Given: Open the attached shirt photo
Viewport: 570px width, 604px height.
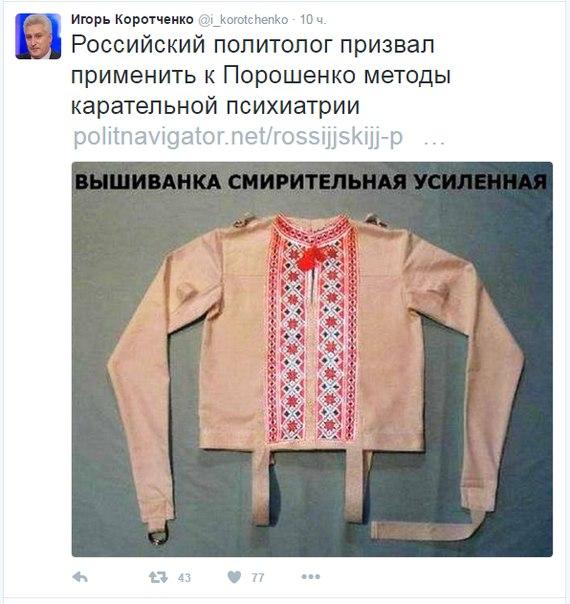Looking at the screenshot, I should point(312,359).
